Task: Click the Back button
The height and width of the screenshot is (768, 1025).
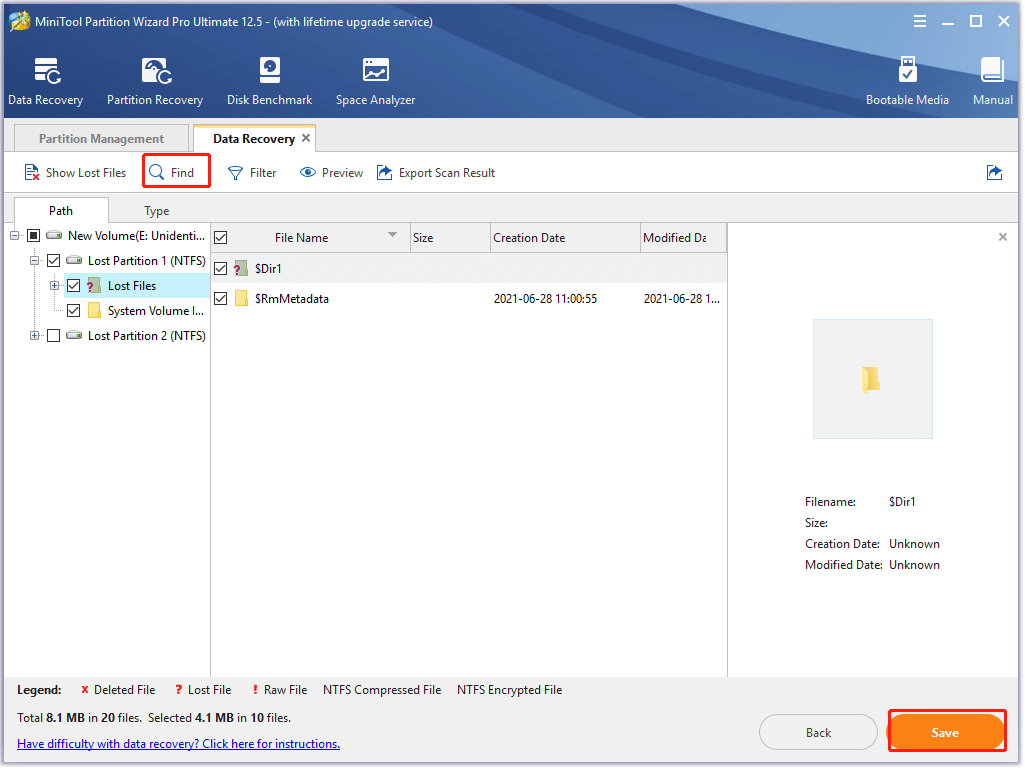Action: (x=818, y=732)
